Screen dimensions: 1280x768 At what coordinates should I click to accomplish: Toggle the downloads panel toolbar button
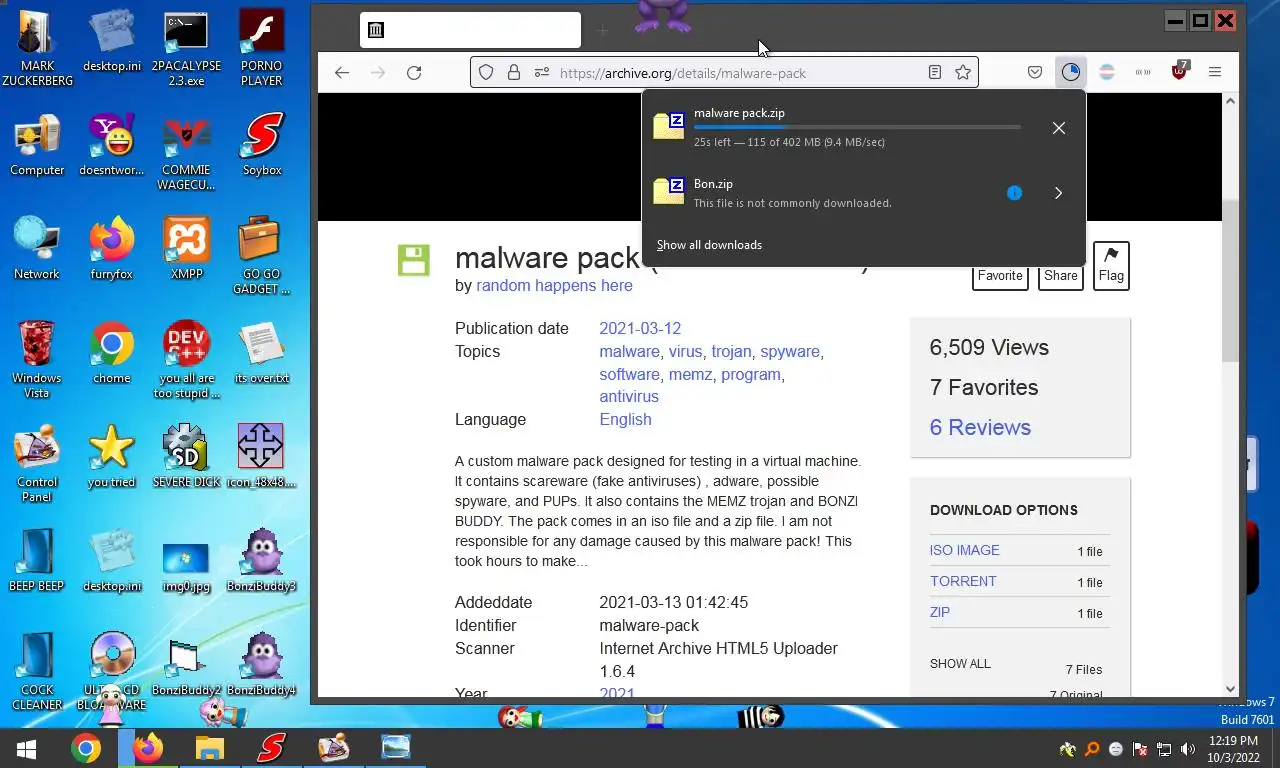(x=1071, y=72)
